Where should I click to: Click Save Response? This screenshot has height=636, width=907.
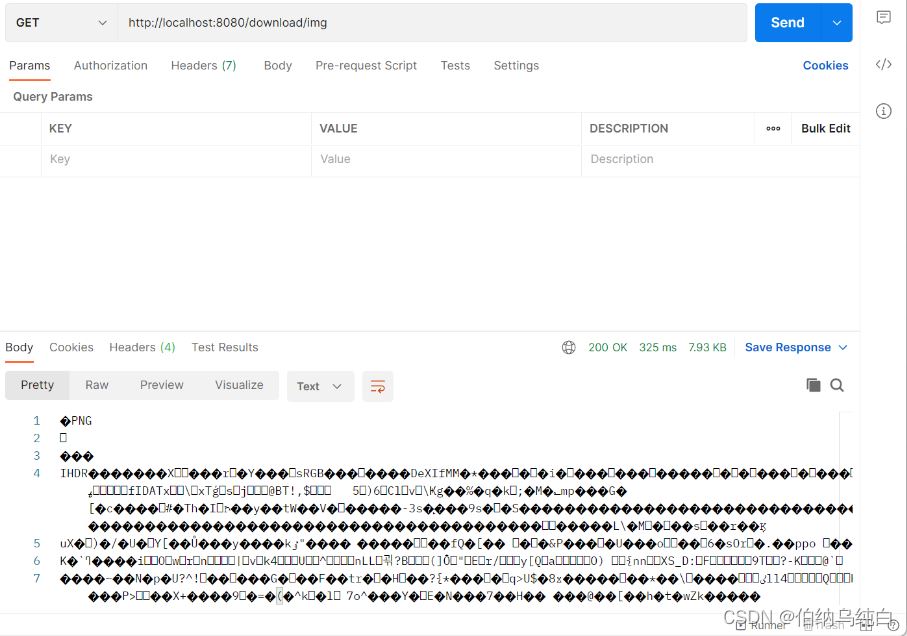tap(788, 347)
